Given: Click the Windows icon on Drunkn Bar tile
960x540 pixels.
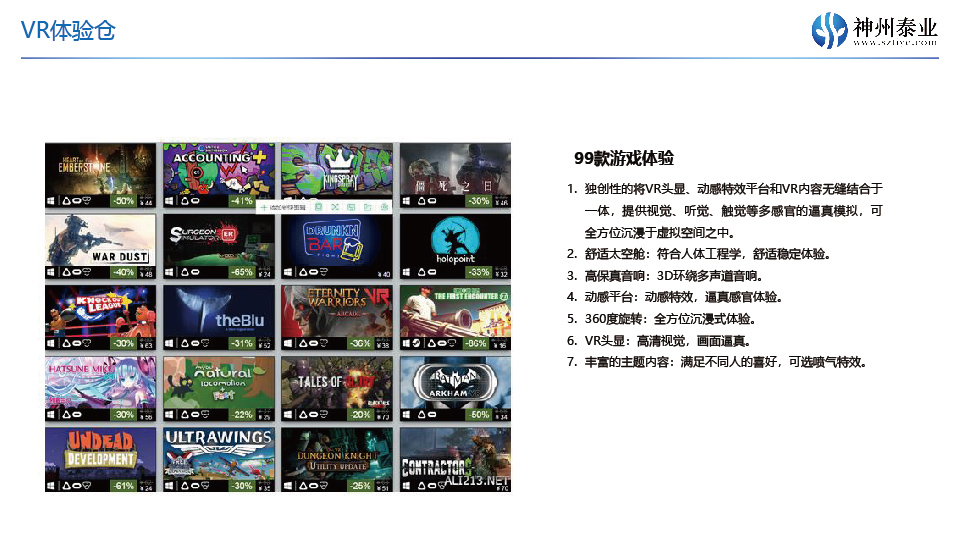Looking at the screenshot, I should pyautogui.click(x=288, y=272).
